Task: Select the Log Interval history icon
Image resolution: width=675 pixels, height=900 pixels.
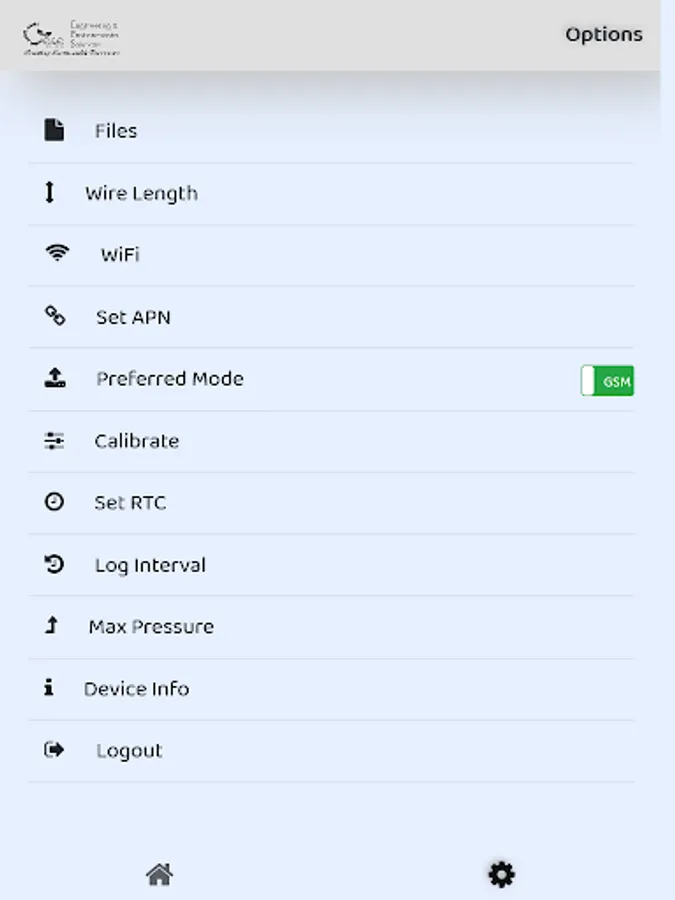Action: (x=53, y=563)
